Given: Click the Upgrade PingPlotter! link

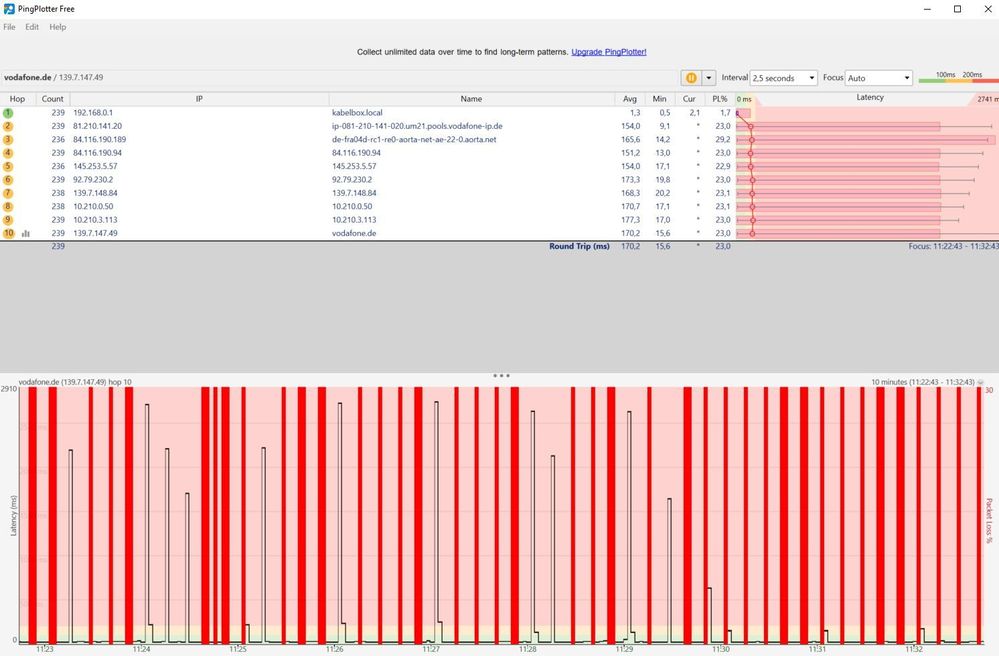Looking at the screenshot, I should point(608,52).
